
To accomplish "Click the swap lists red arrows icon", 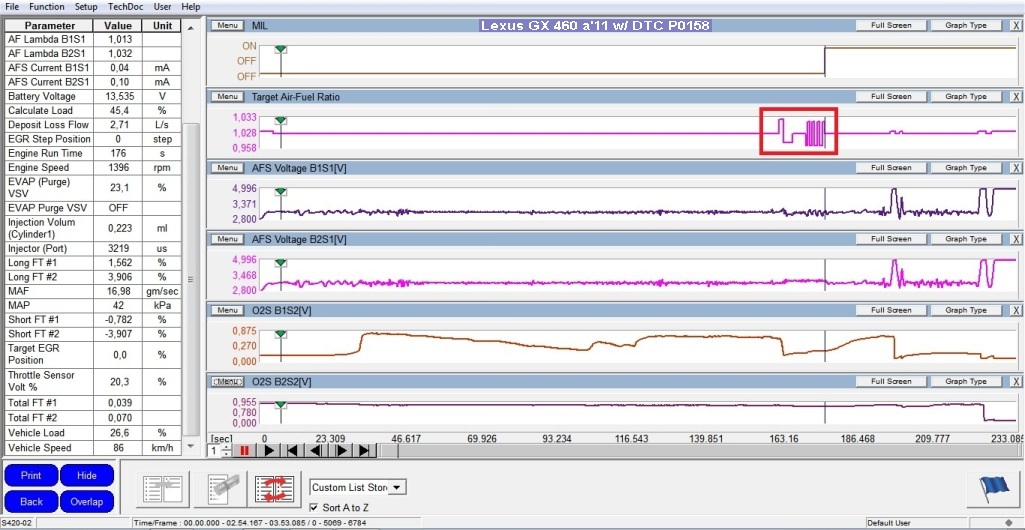I will [275, 489].
